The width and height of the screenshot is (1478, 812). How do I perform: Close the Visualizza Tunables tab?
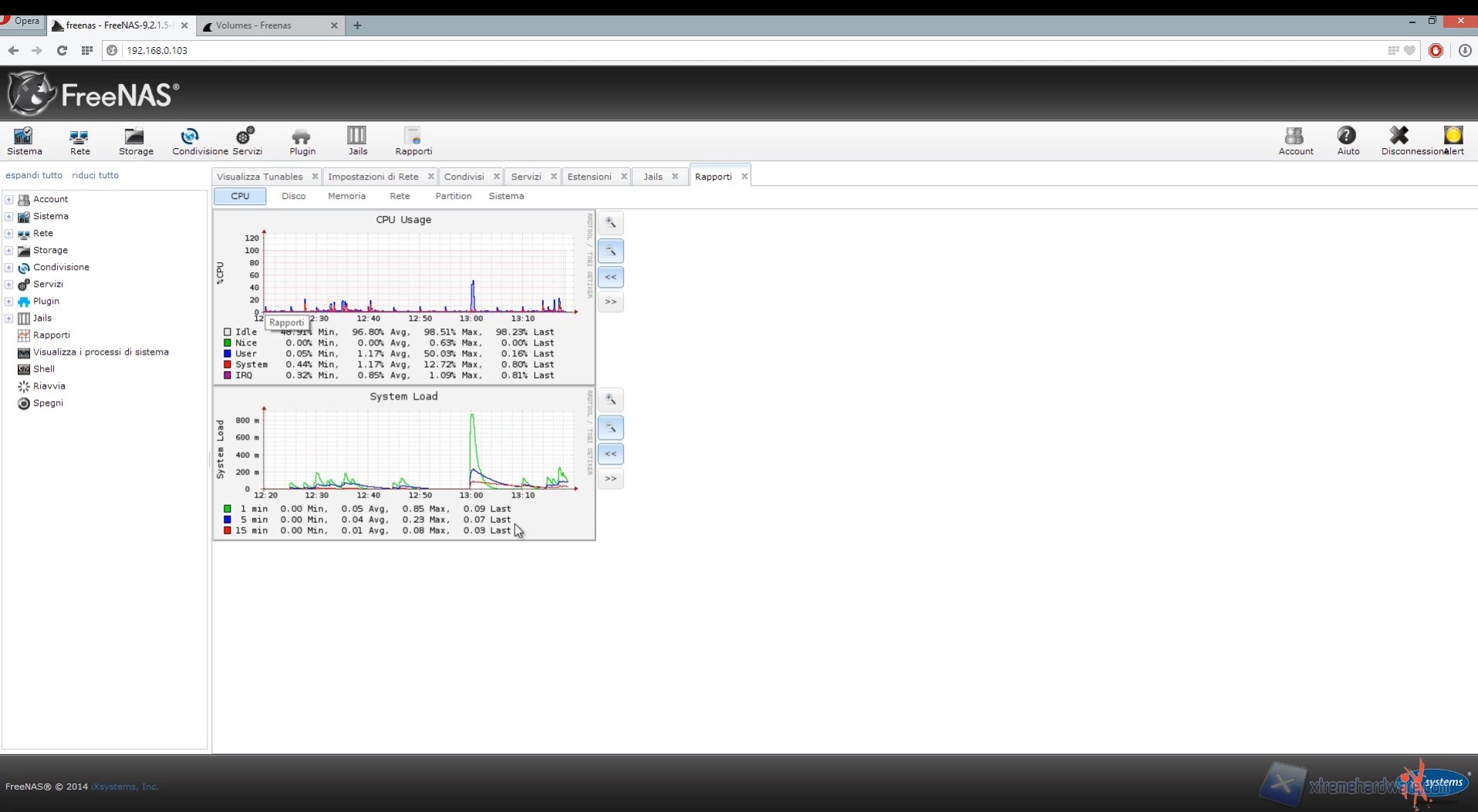tap(315, 177)
